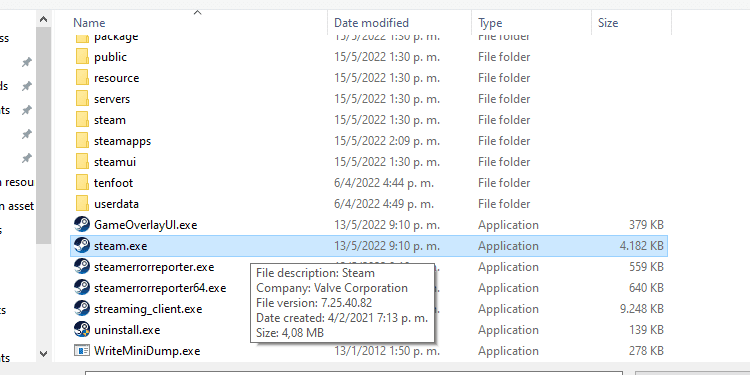The height and width of the screenshot is (375, 750).
Task: Click the userdata folder icon
Action: tap(82, 204)
